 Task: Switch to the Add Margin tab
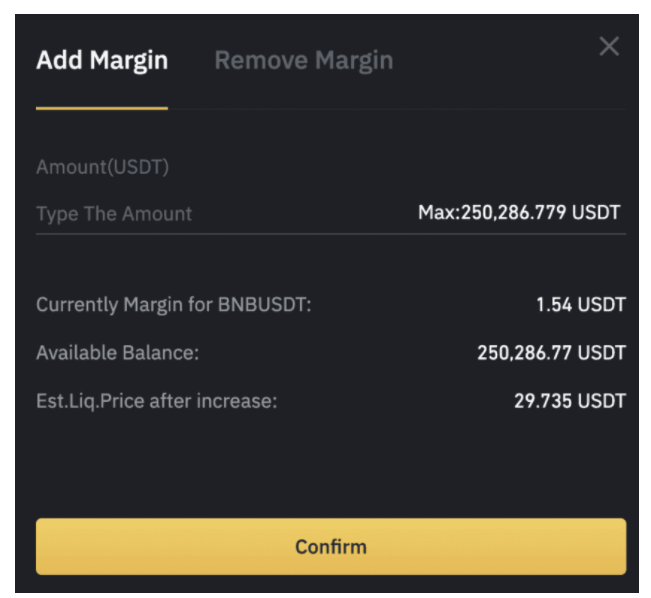(102, 60)
